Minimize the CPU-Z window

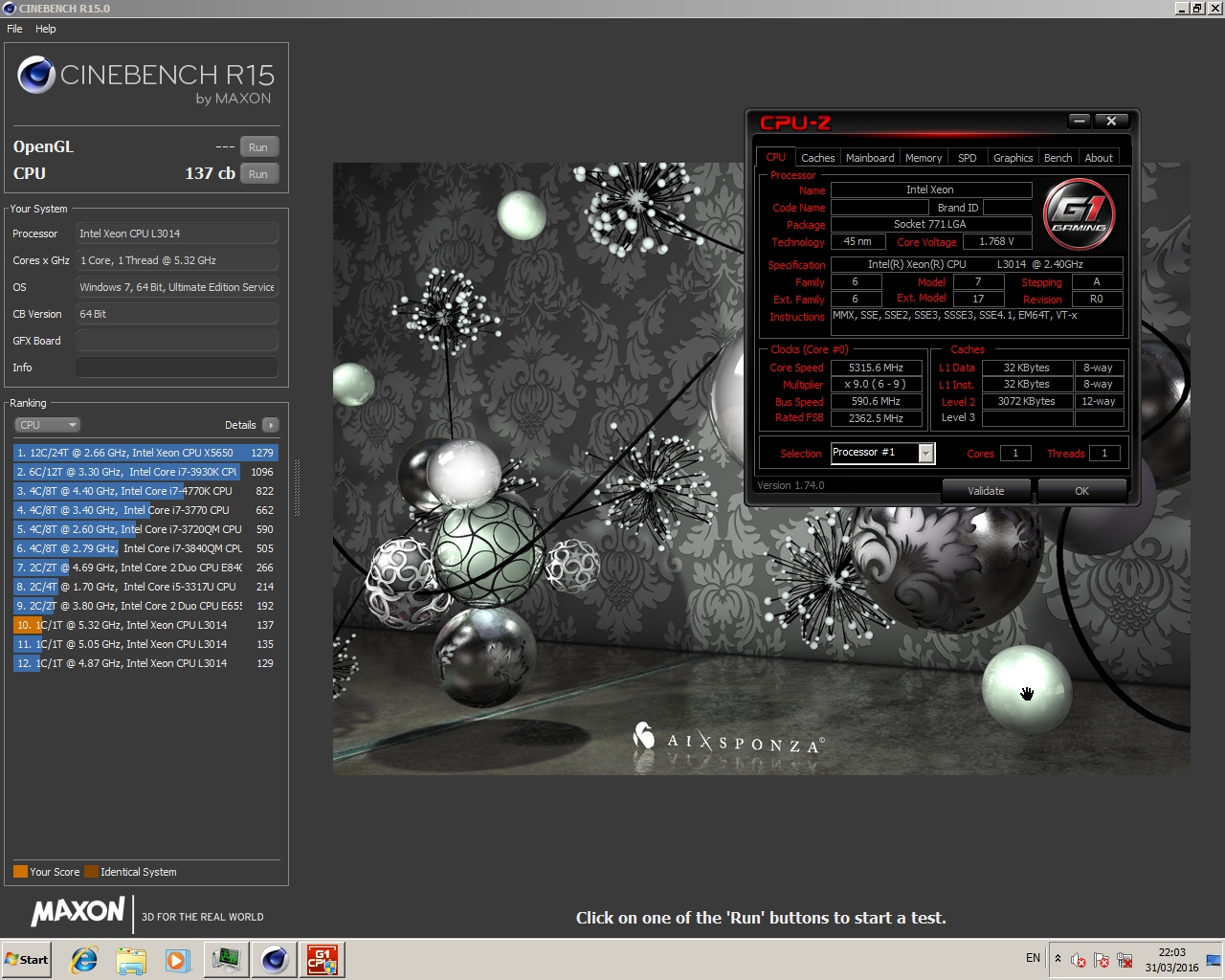point(1080,121)
